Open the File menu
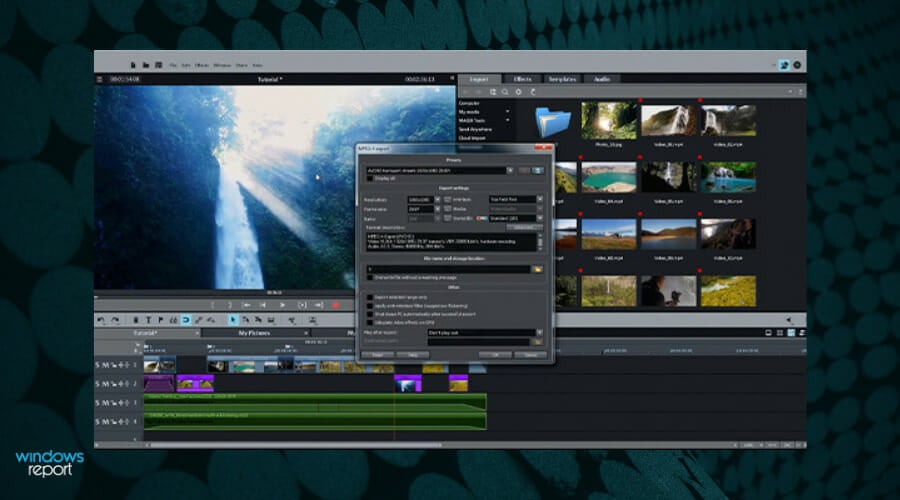This screenshot has width=900, height=500. pyautogui.click(x=173, y=65)
